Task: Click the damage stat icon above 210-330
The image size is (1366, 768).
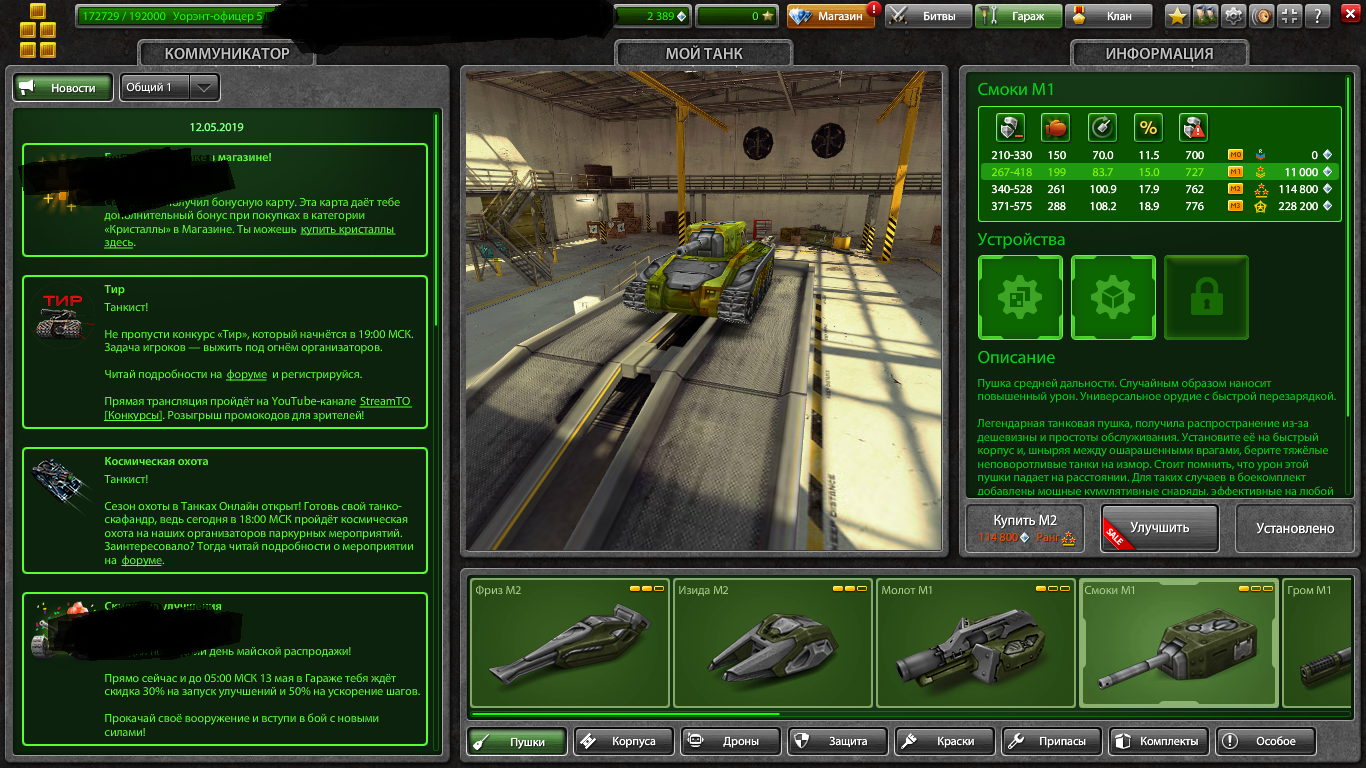Action: coord(1010,128)
